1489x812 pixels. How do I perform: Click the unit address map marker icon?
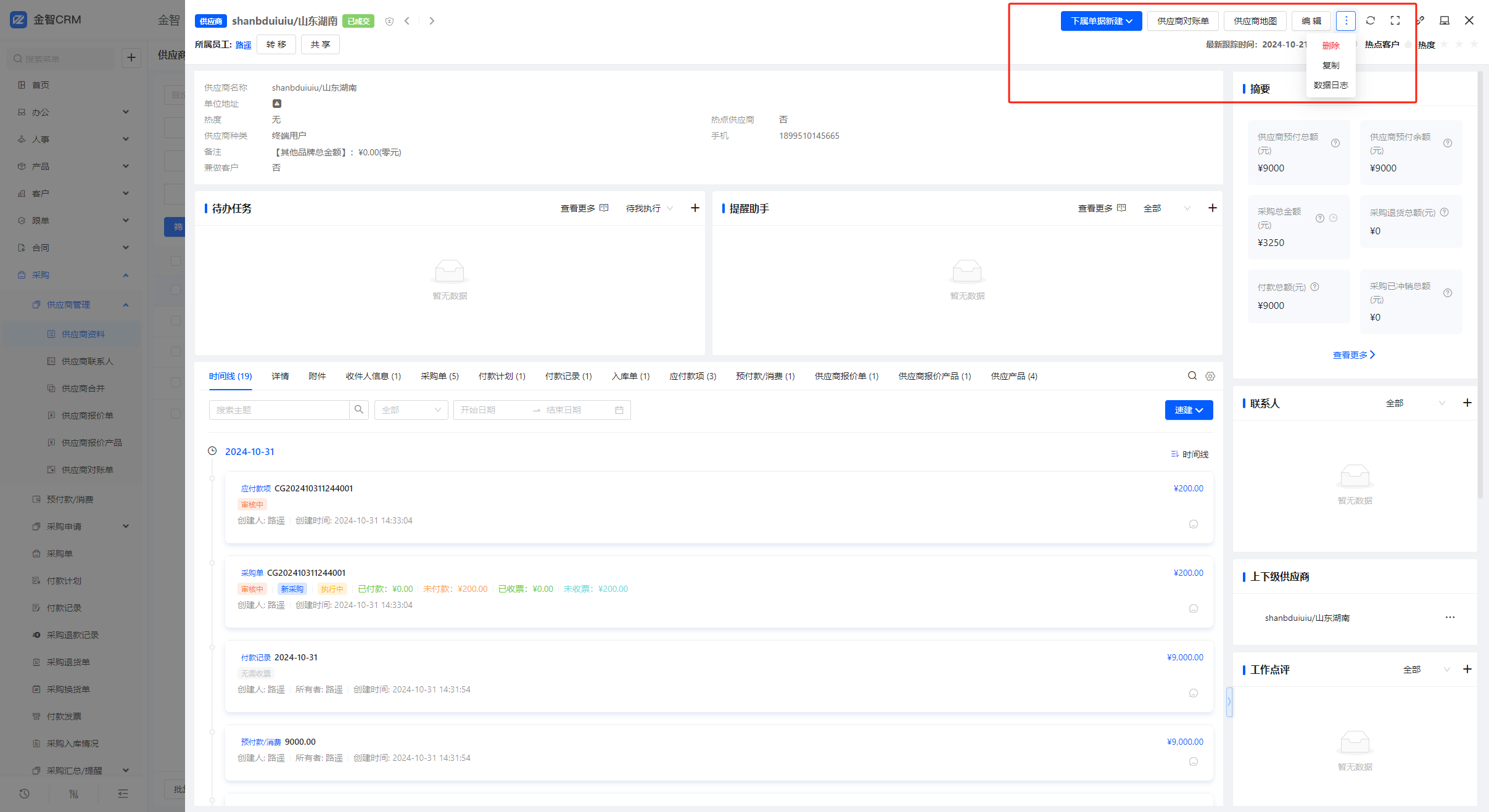click(277, 104)
